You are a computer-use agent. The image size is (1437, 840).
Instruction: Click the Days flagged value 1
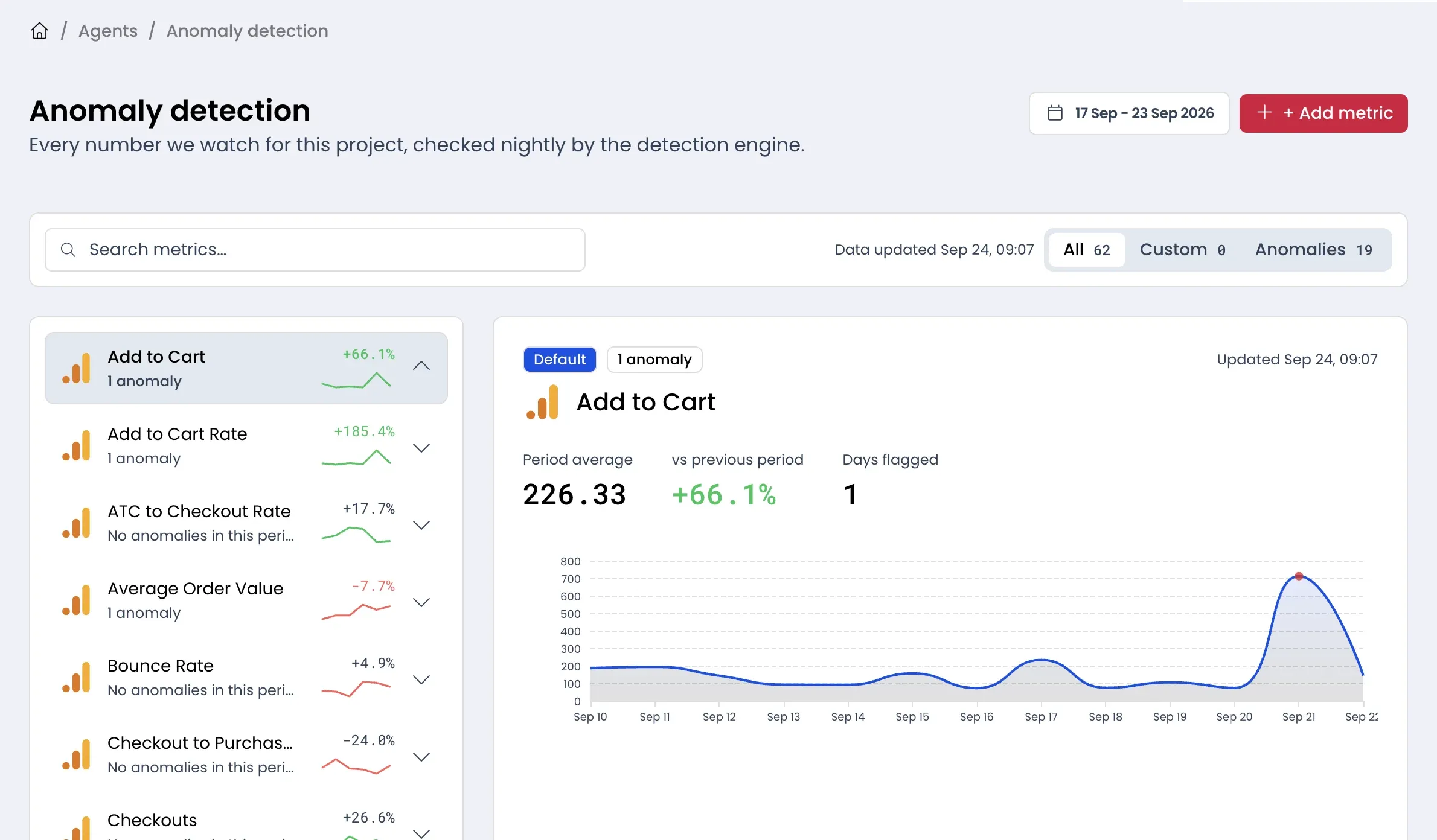pyautogui.click(x=850, y=495)
